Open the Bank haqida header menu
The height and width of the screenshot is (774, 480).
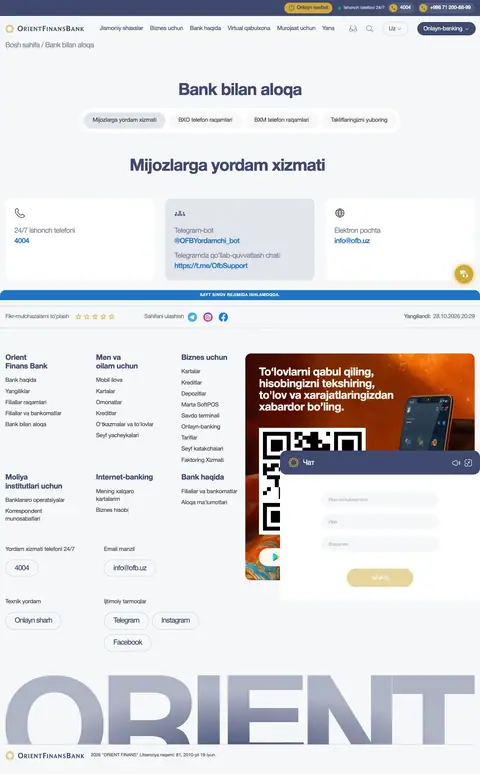205,28
